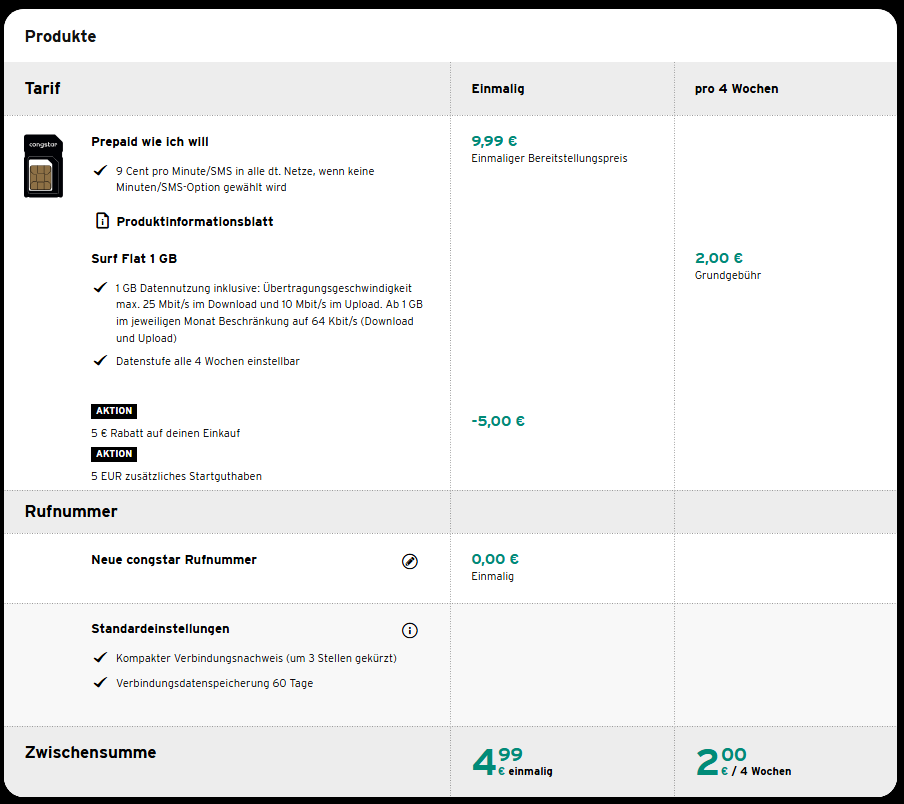
Task: Click the edit pencil icon for Rufnummer
Action: pos(409,562)
